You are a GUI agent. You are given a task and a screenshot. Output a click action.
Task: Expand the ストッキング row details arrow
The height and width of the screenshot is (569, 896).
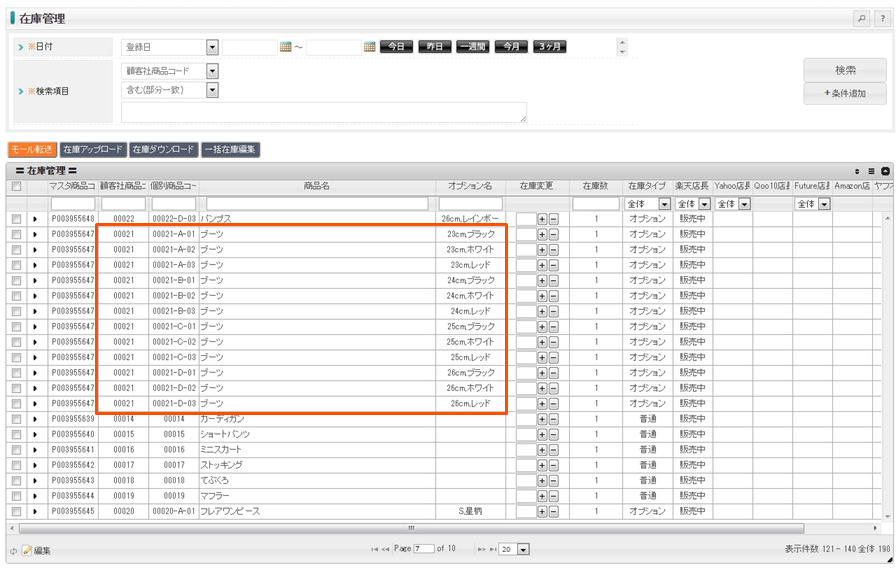(35, 465)
